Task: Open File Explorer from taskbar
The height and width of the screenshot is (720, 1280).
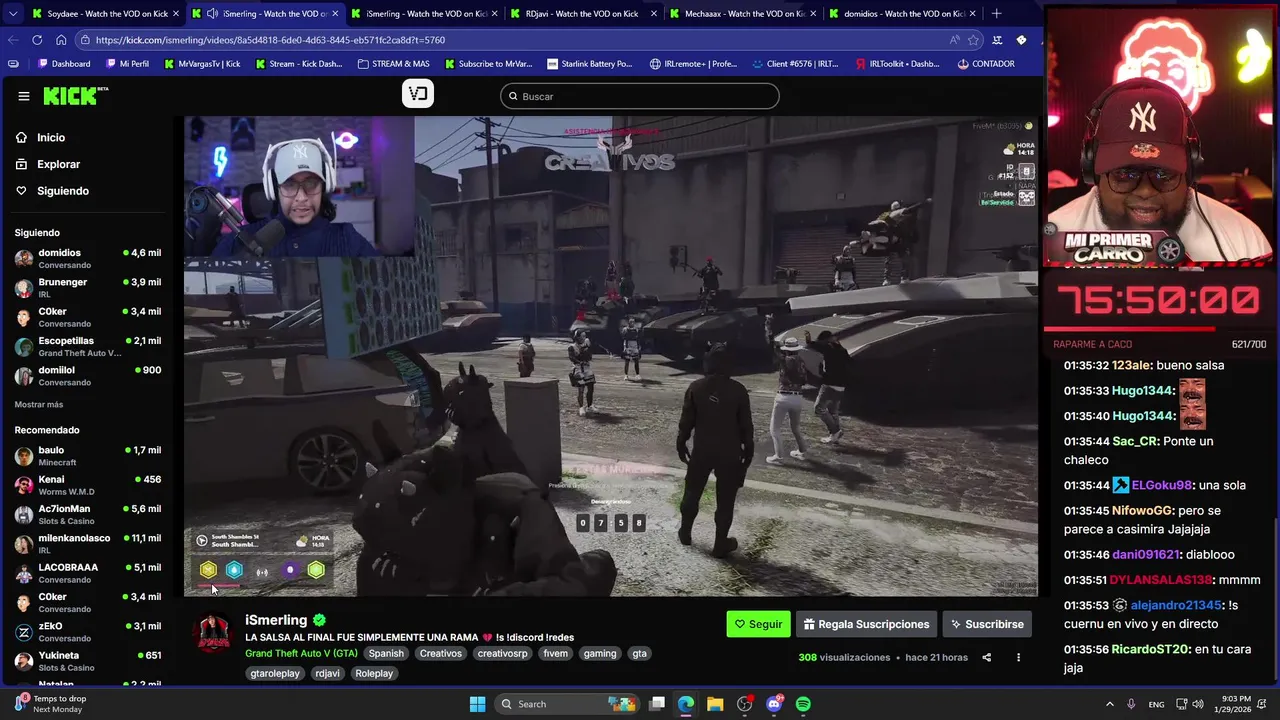Action: pos(715,704)
